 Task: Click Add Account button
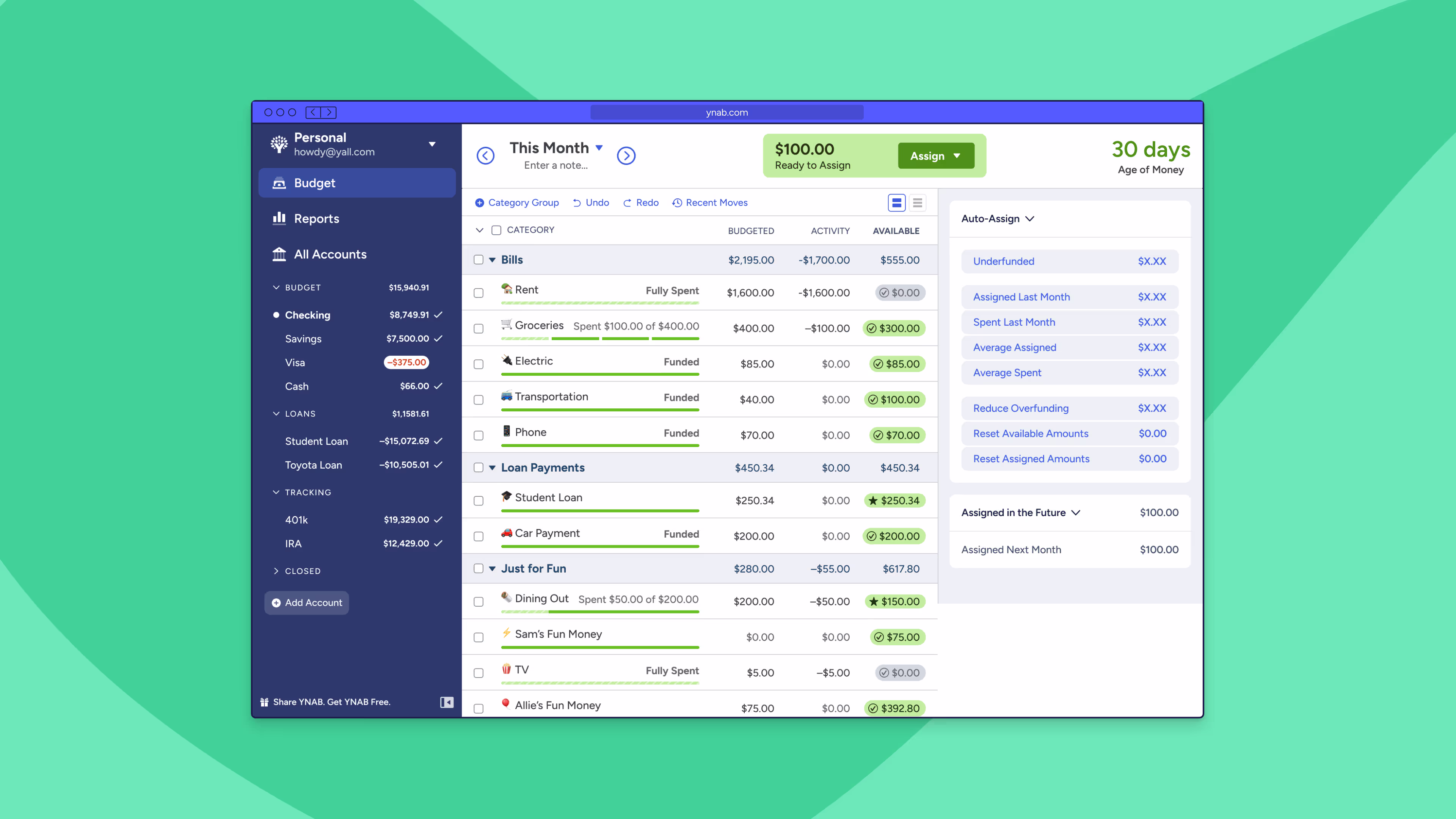(x=306, y=602)
